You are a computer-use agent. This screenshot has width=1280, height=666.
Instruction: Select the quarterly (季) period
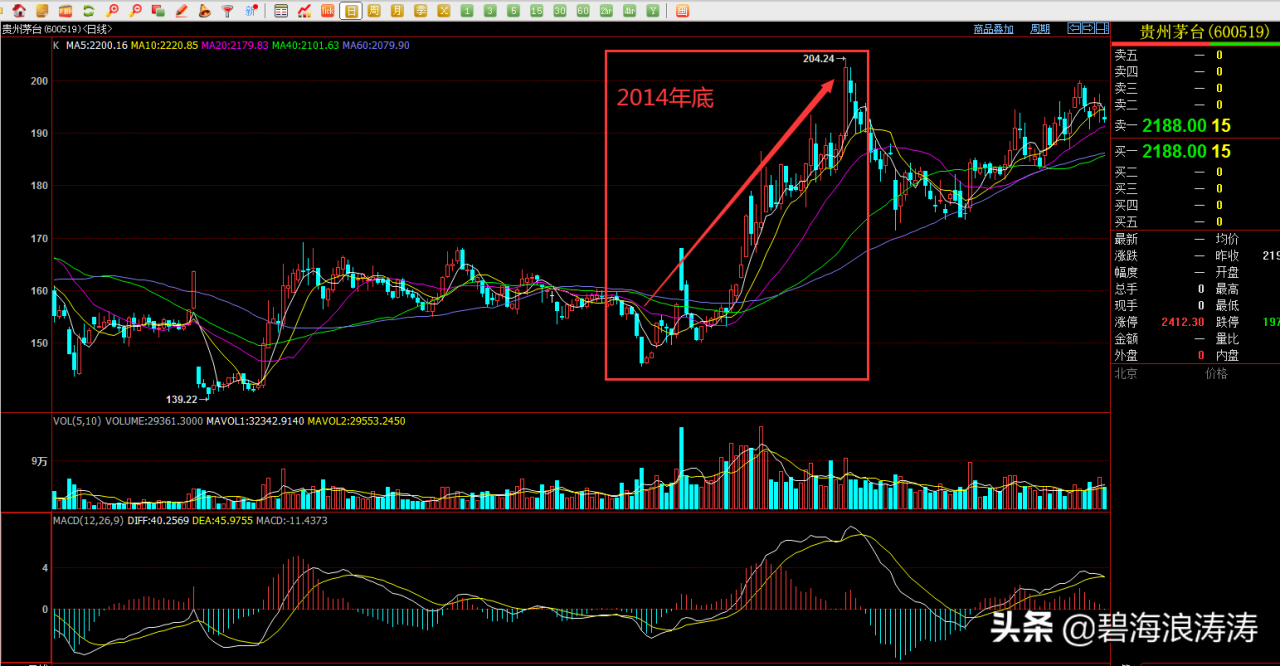[420, 11]
